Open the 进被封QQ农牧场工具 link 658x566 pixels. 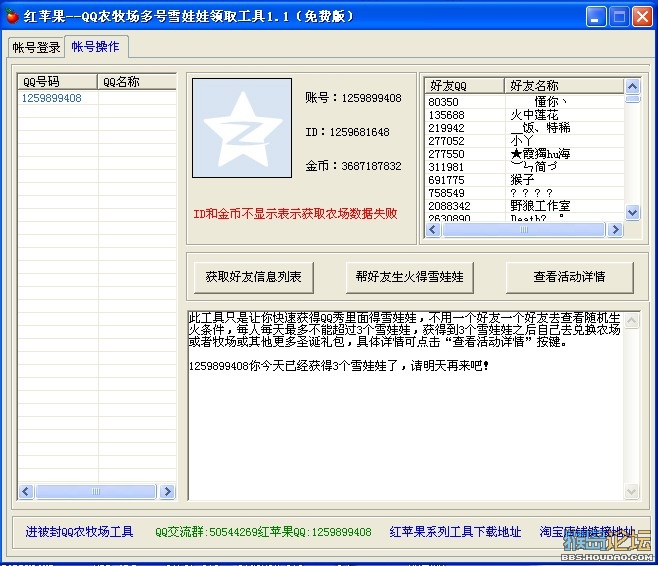point(79,532)
